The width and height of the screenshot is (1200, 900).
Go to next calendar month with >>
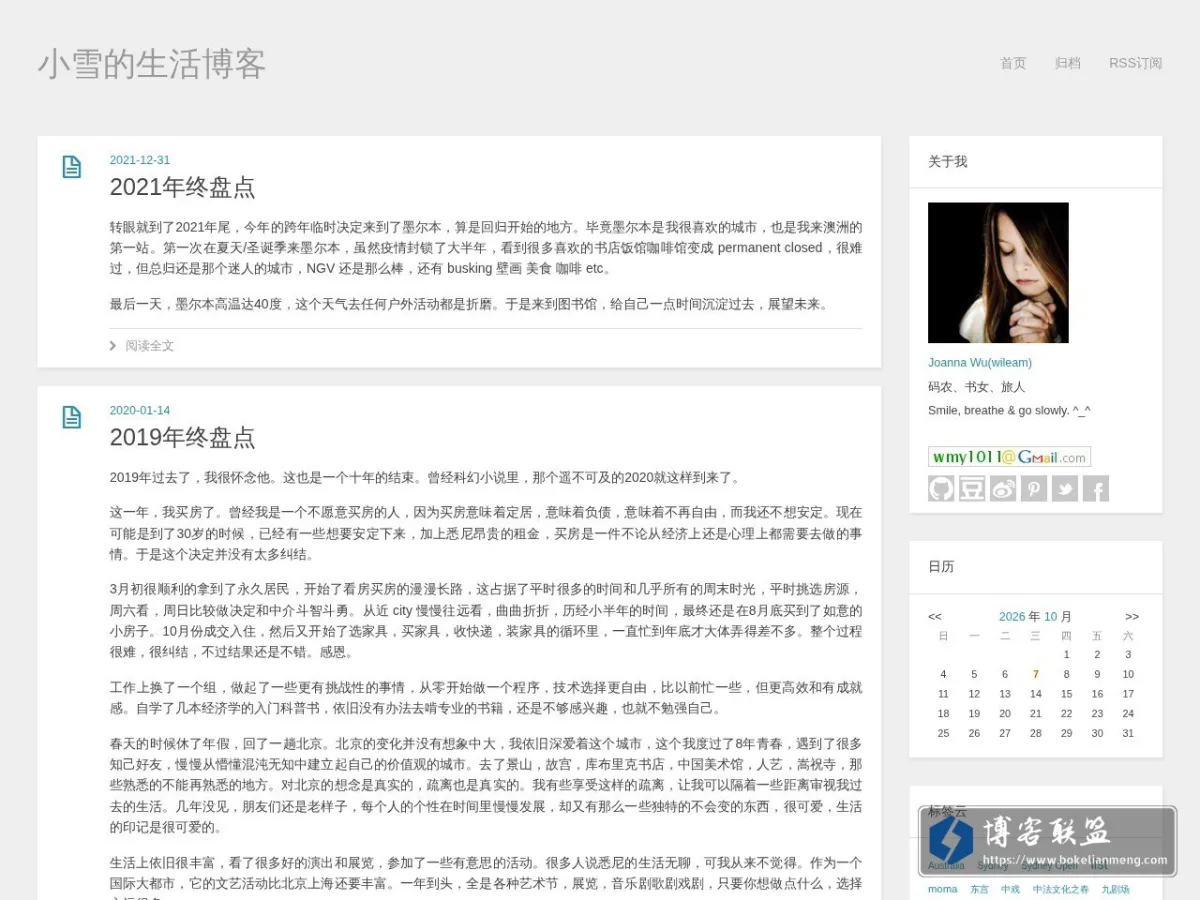click(1132, 617)
